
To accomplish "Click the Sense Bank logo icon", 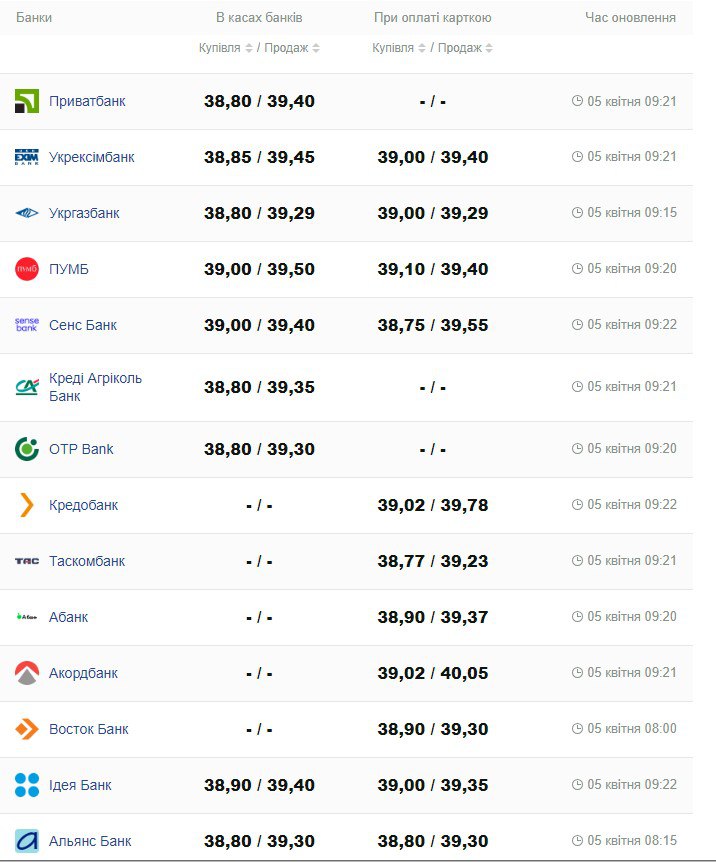I will click(27, 325).
